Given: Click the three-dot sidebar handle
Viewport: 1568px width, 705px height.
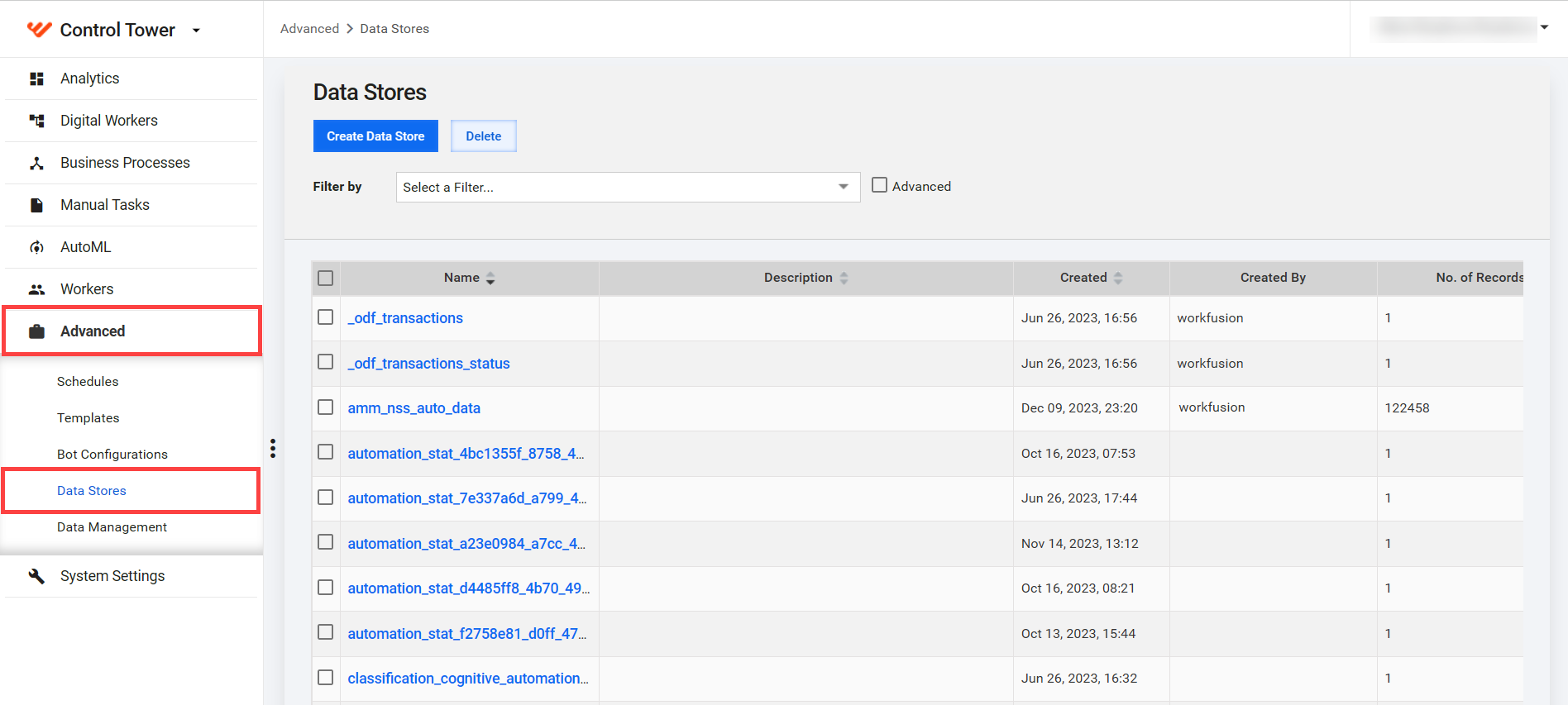Looking at the screenshot, I should click(273, 448).
